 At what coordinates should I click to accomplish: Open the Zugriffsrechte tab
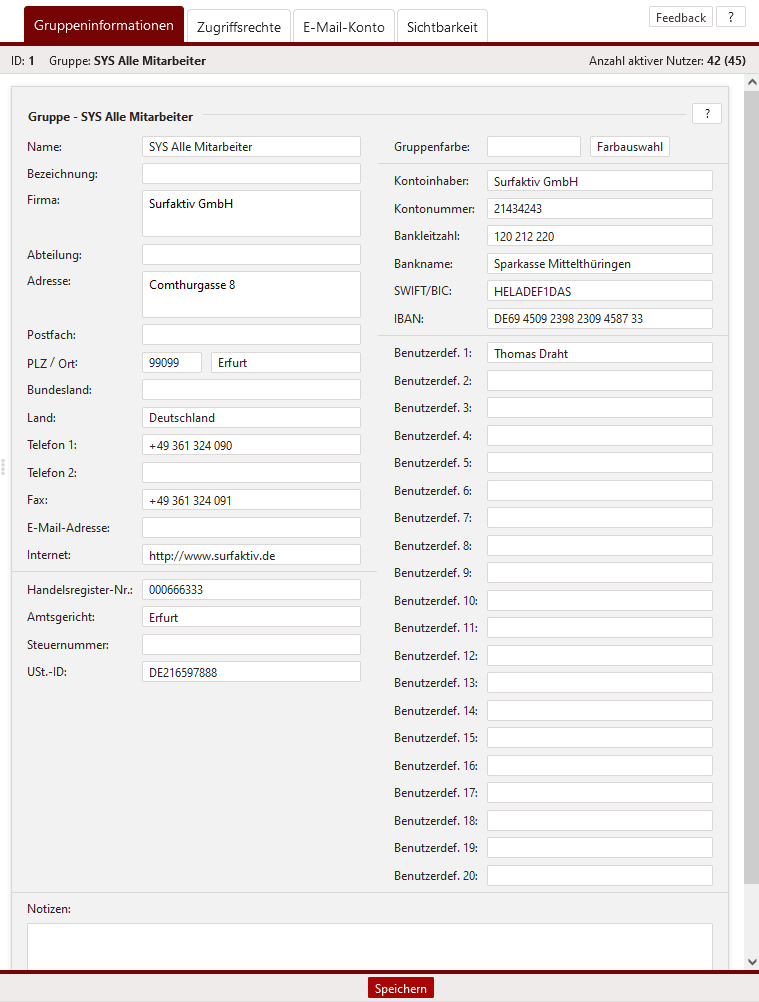(x=238, y=27)
